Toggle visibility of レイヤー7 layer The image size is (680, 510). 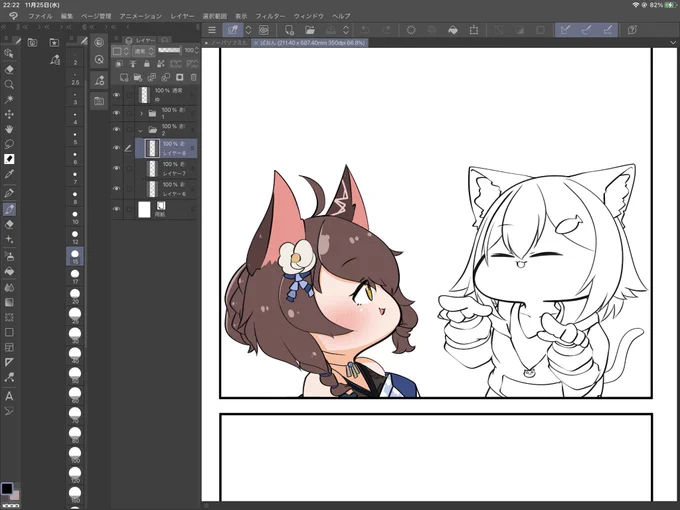point(116,168)
